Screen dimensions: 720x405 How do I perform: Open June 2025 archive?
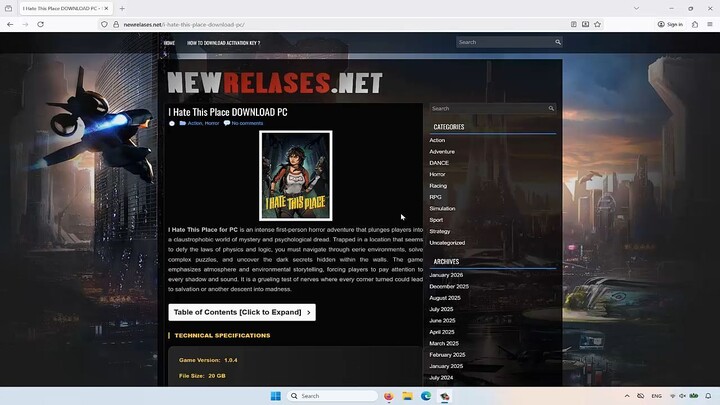click(x=442, y=321)
